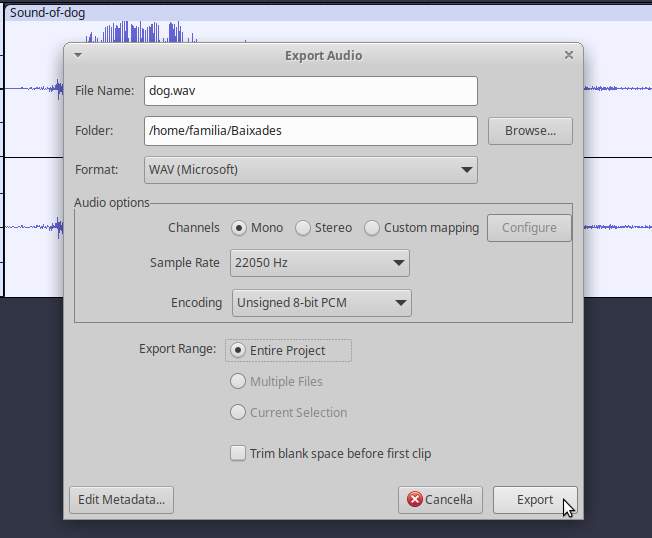Click the Export Range label

click(x=178, y=349)
